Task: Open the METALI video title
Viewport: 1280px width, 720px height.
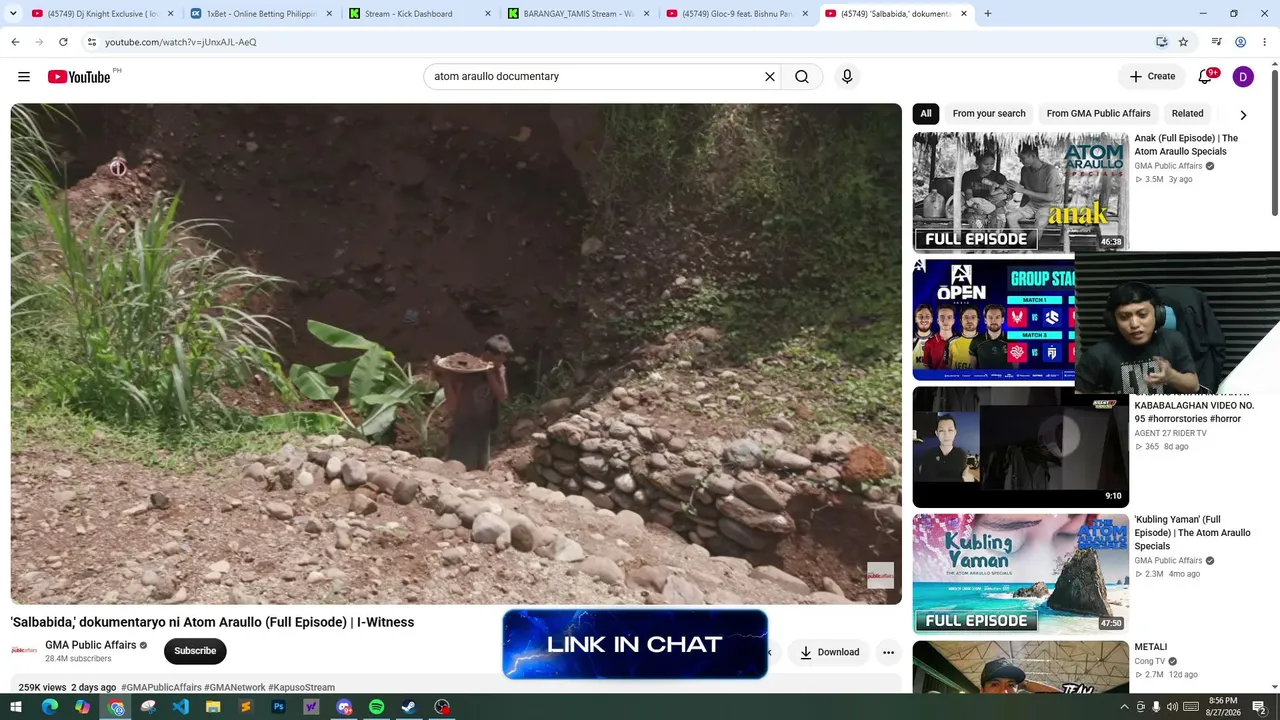Action: (1151, 647)
